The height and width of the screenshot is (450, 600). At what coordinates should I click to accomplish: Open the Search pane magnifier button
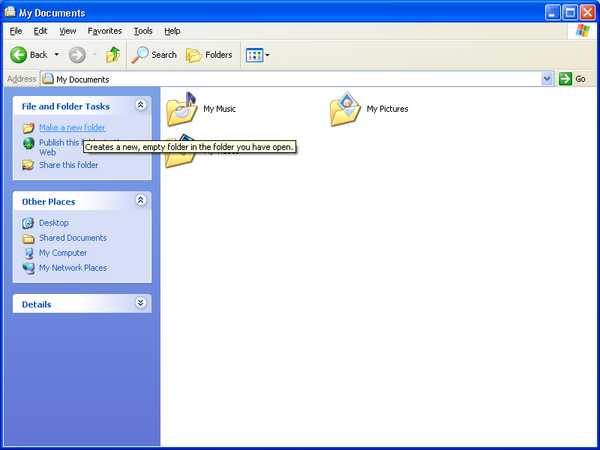[154, 55]
